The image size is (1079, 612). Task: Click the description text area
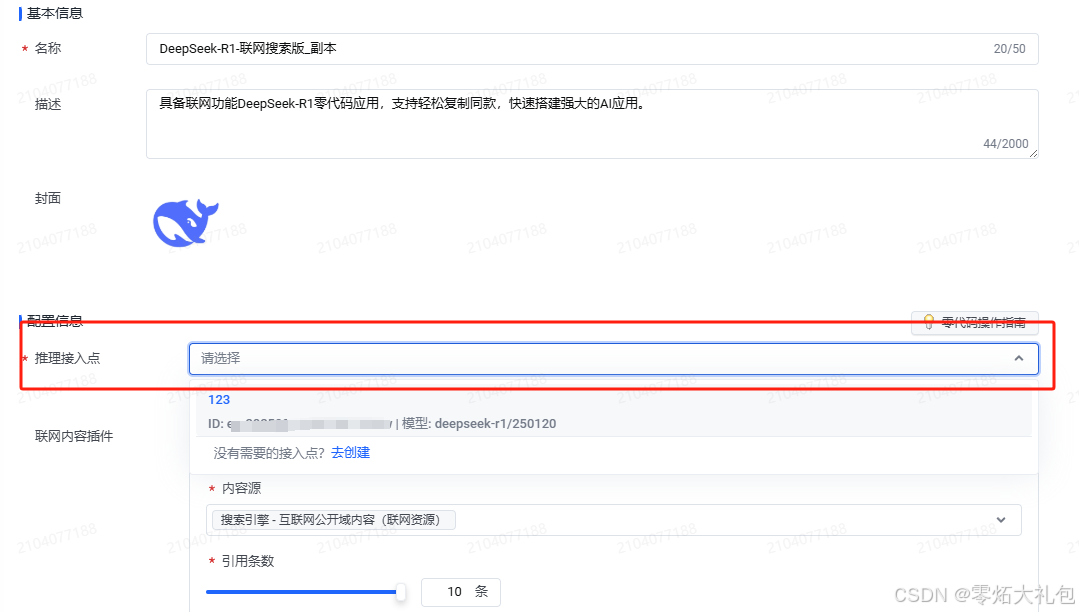[x=592, y=124]
